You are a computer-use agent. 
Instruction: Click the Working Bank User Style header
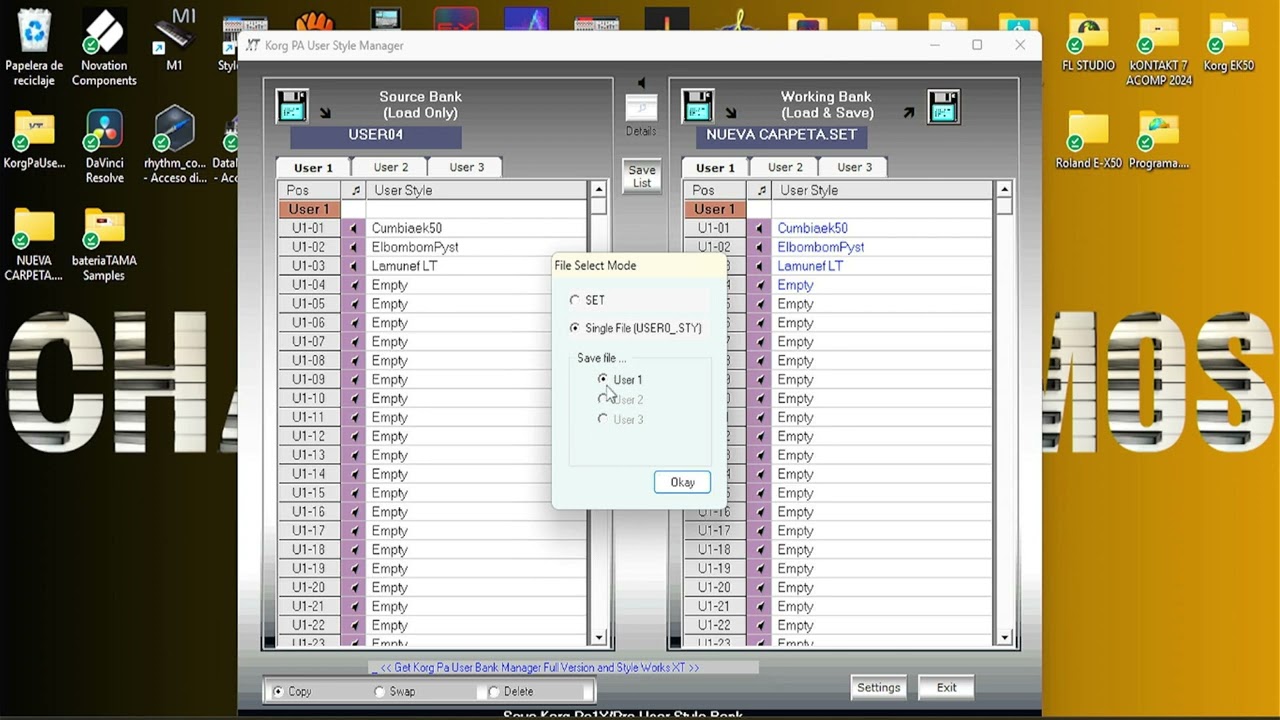pos(883,190)
